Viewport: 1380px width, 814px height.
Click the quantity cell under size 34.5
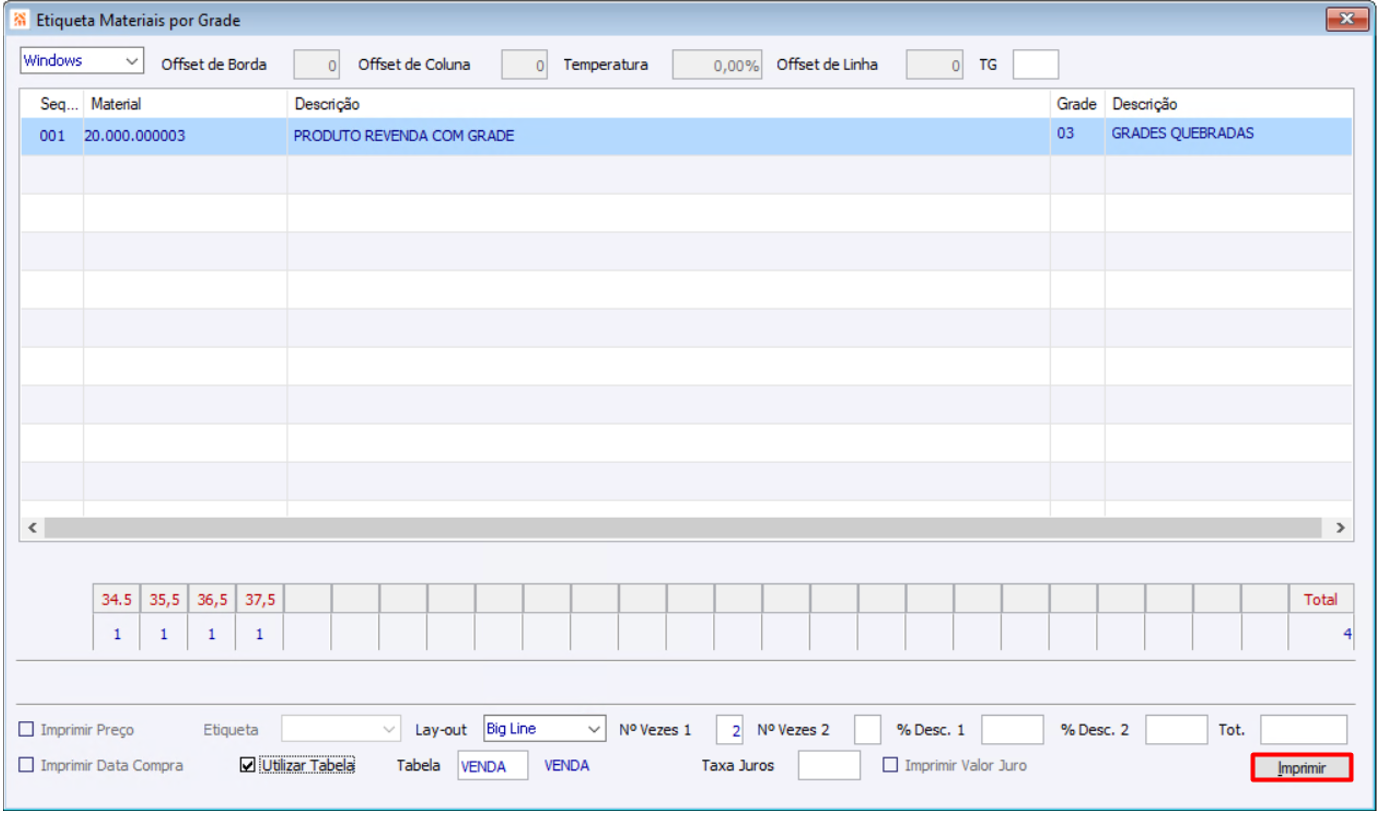[x=116, y=634]
